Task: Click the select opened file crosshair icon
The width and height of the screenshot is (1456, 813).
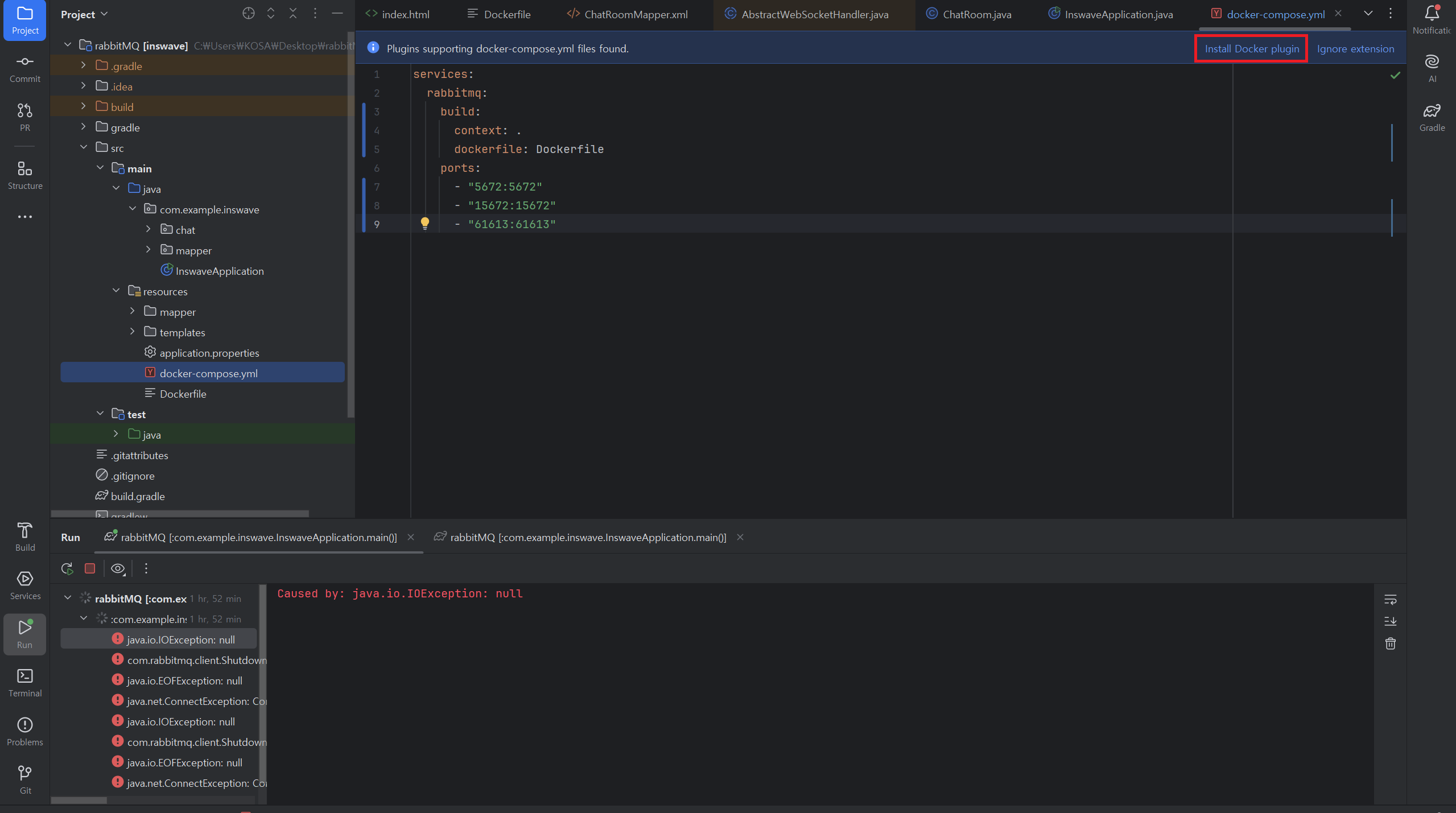Action: 248,14
